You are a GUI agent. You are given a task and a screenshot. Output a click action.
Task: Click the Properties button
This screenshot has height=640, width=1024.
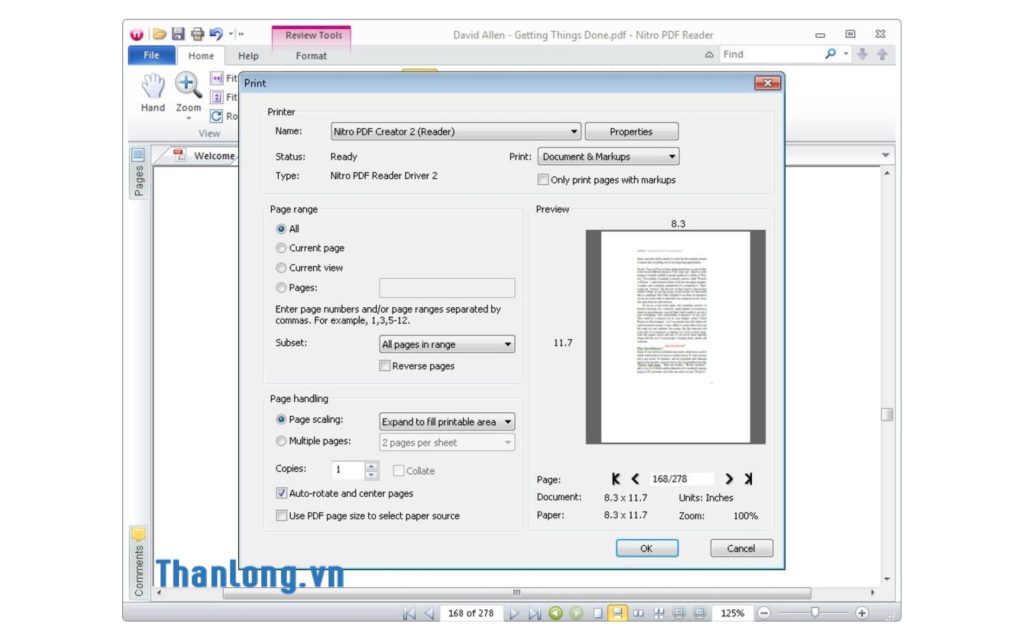point(631,131)
